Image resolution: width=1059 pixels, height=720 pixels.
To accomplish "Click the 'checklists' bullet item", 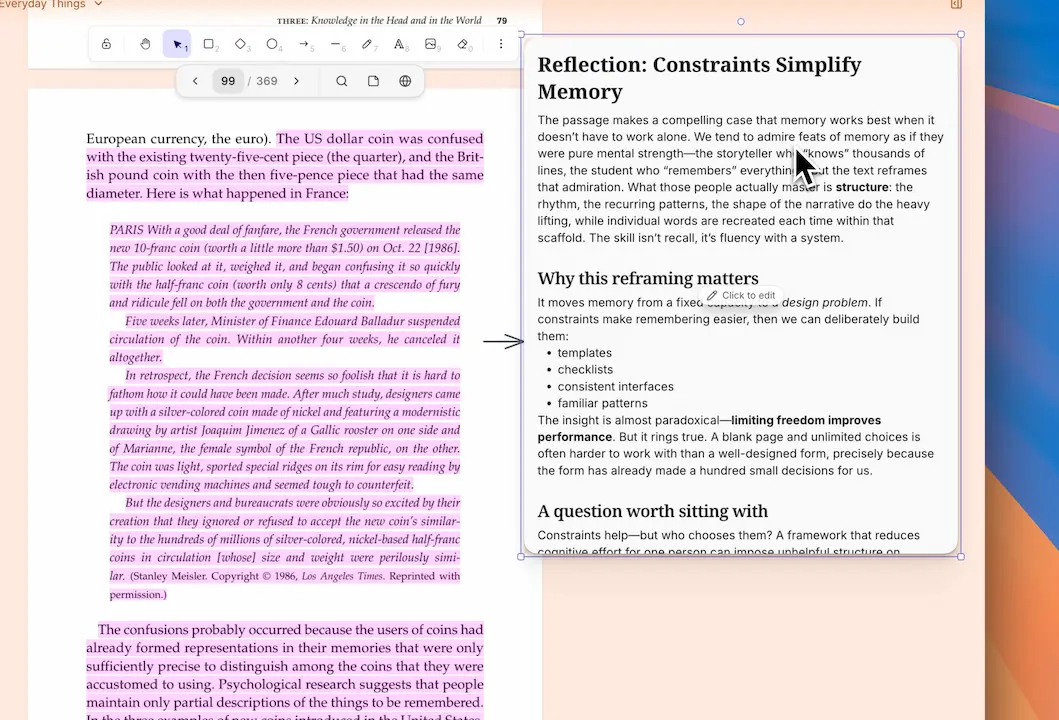I will 585,369.
